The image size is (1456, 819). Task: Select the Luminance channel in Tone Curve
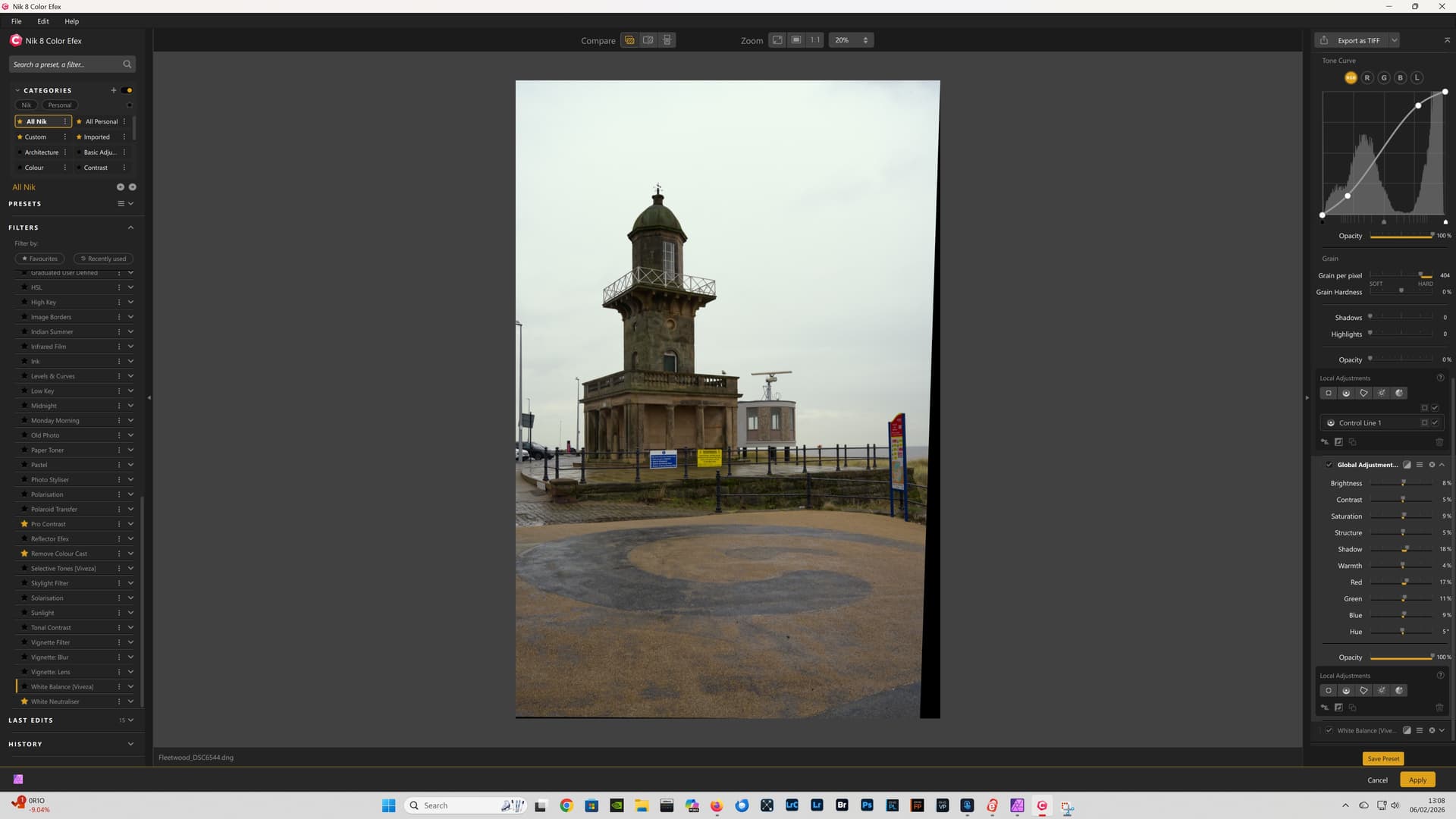[1417, 77]
